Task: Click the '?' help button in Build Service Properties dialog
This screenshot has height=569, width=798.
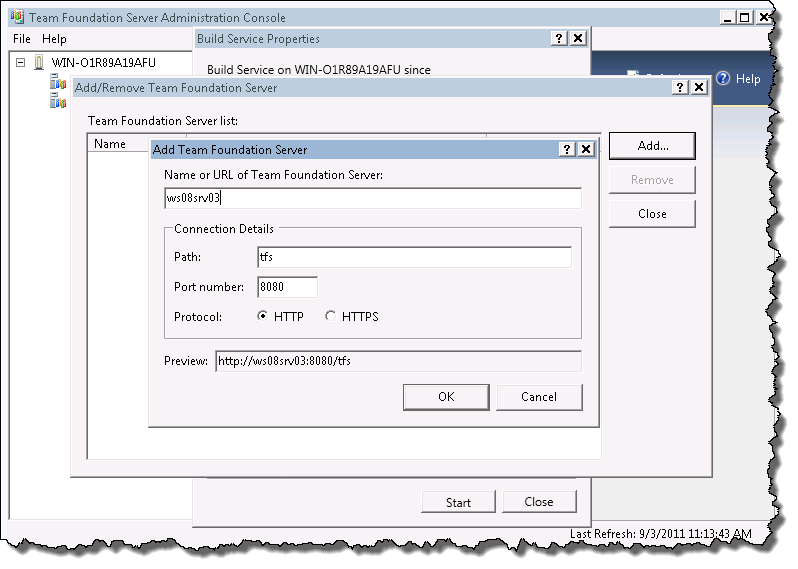Action: [x=558, y=38]
